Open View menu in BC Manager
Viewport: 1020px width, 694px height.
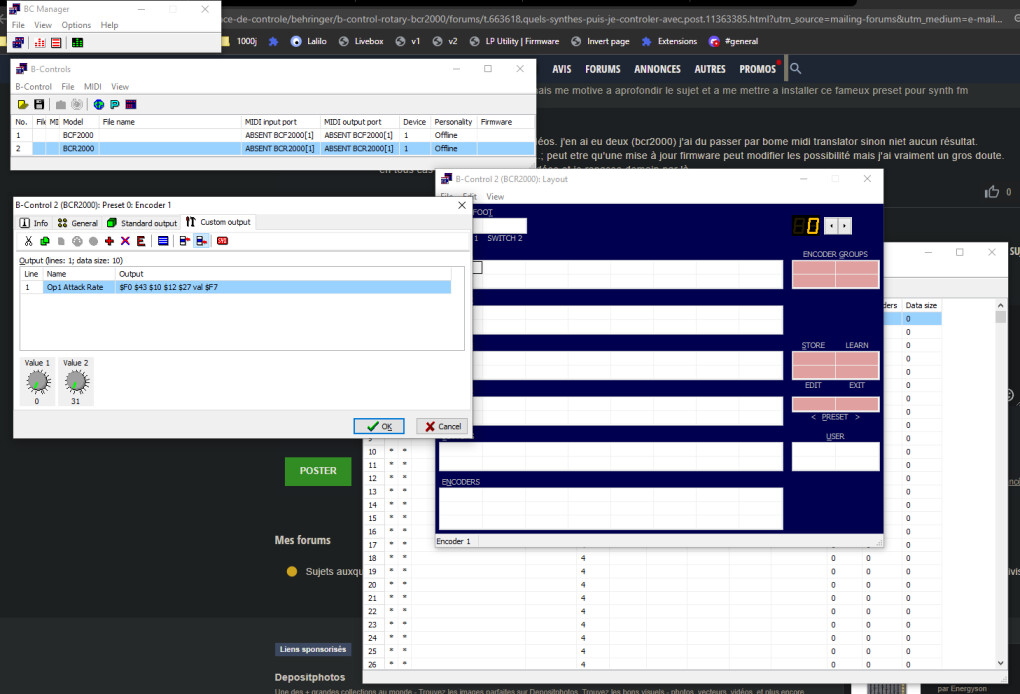click(43, 25)
